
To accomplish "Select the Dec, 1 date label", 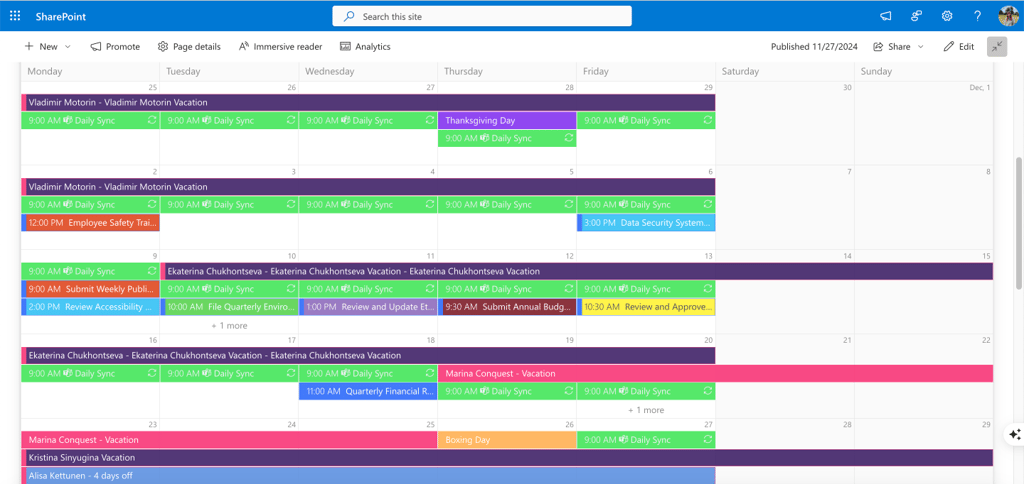I will coord(980,88).
